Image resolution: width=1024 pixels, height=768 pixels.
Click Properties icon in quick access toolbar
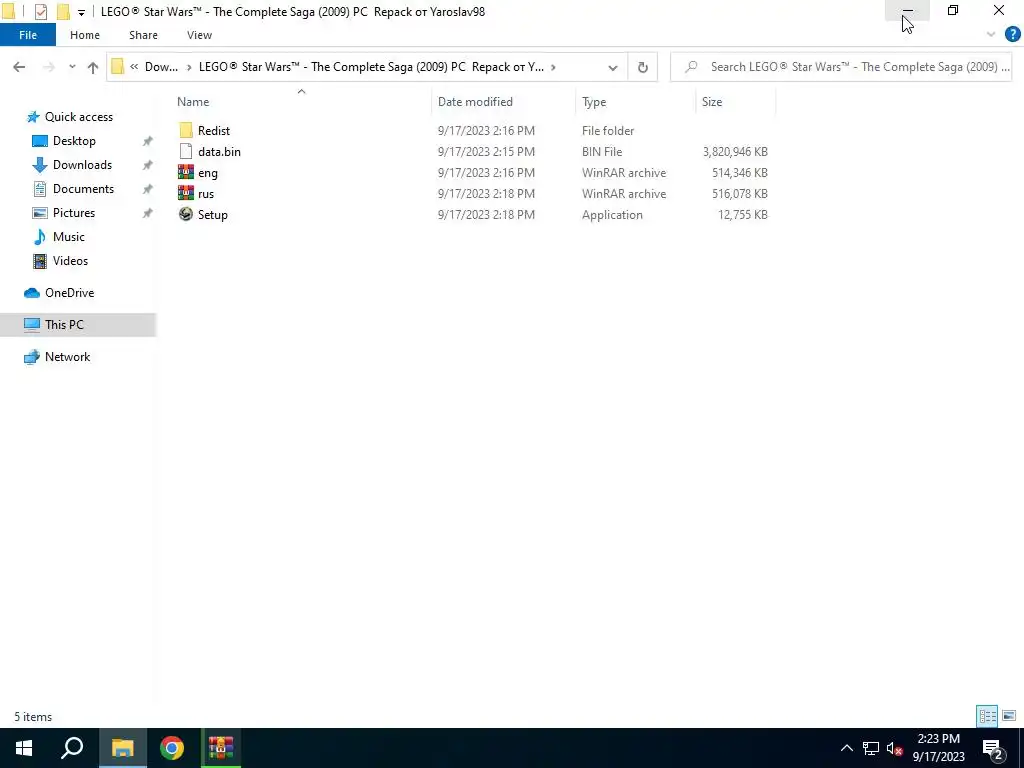pos(40,11)
